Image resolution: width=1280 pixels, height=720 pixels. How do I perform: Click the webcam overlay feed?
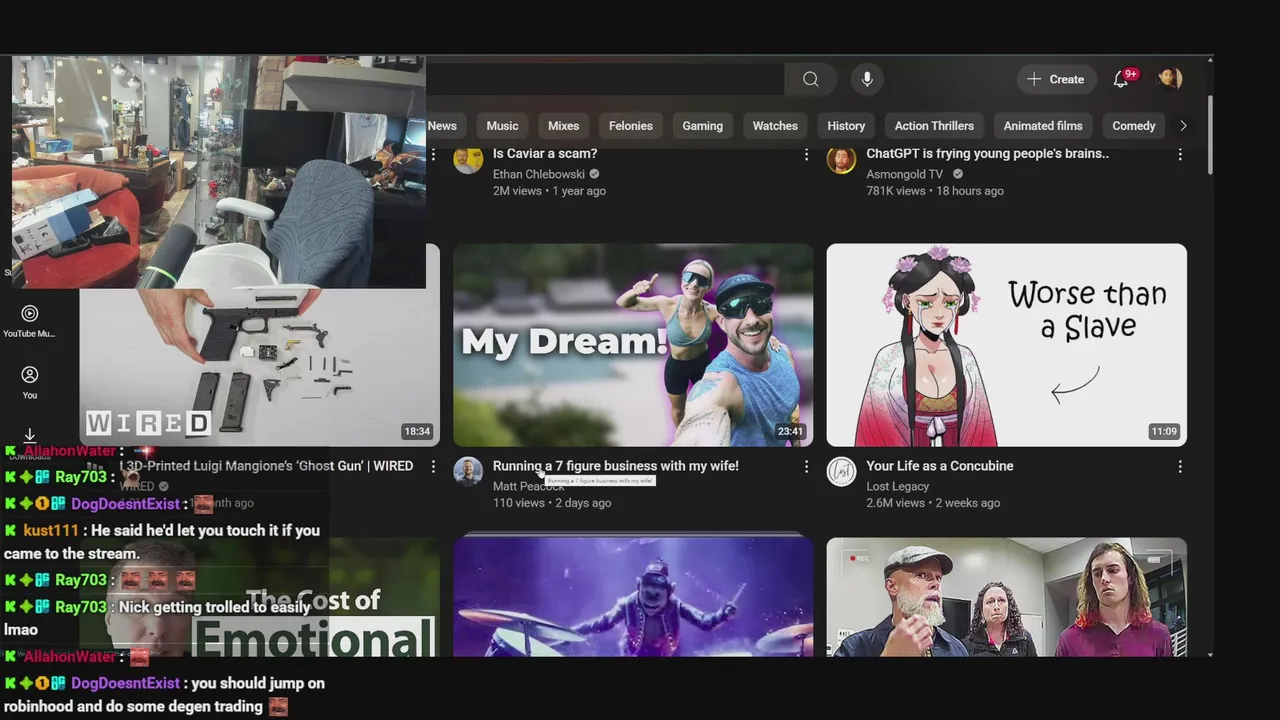[218, 172]
